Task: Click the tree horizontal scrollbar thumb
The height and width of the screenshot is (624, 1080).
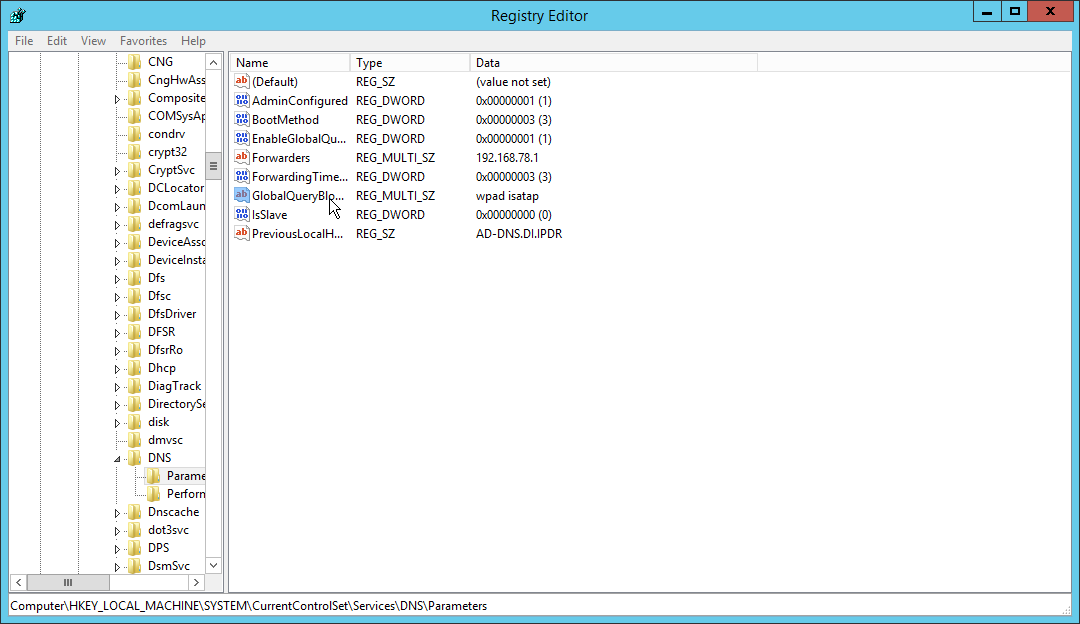Action: point(68,583)
